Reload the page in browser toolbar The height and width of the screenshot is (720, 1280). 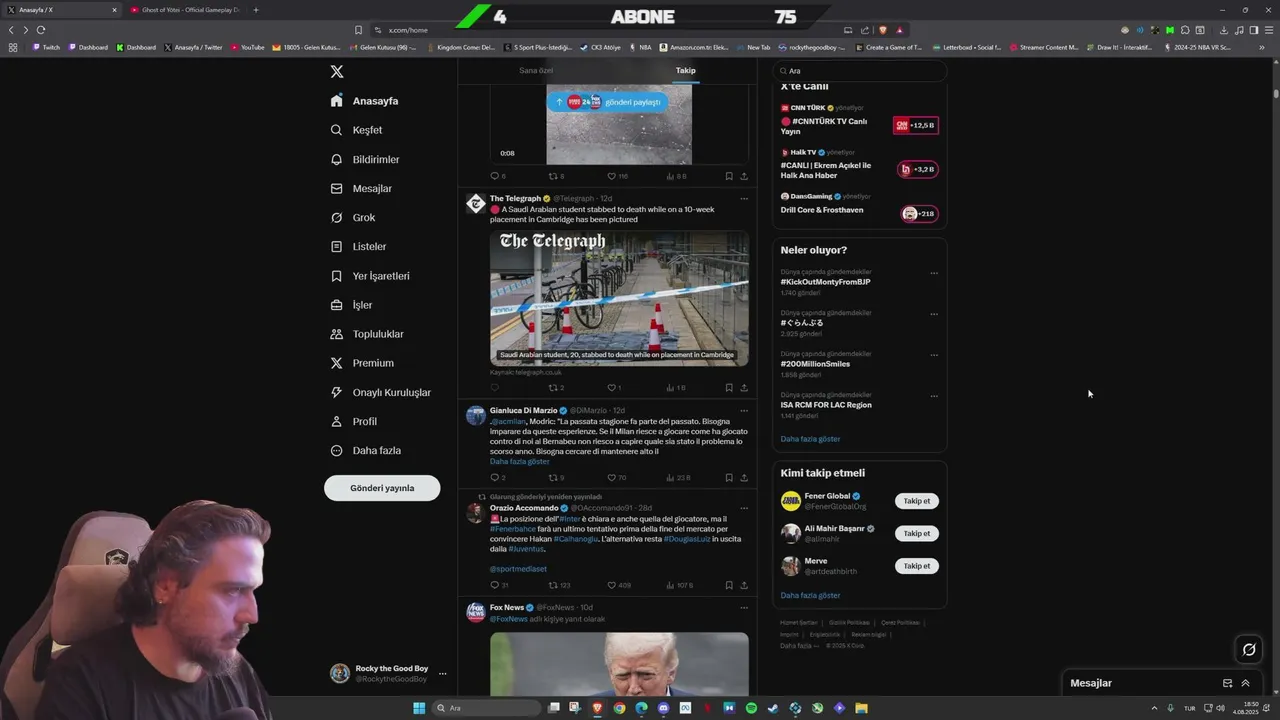tap(40, 30)
